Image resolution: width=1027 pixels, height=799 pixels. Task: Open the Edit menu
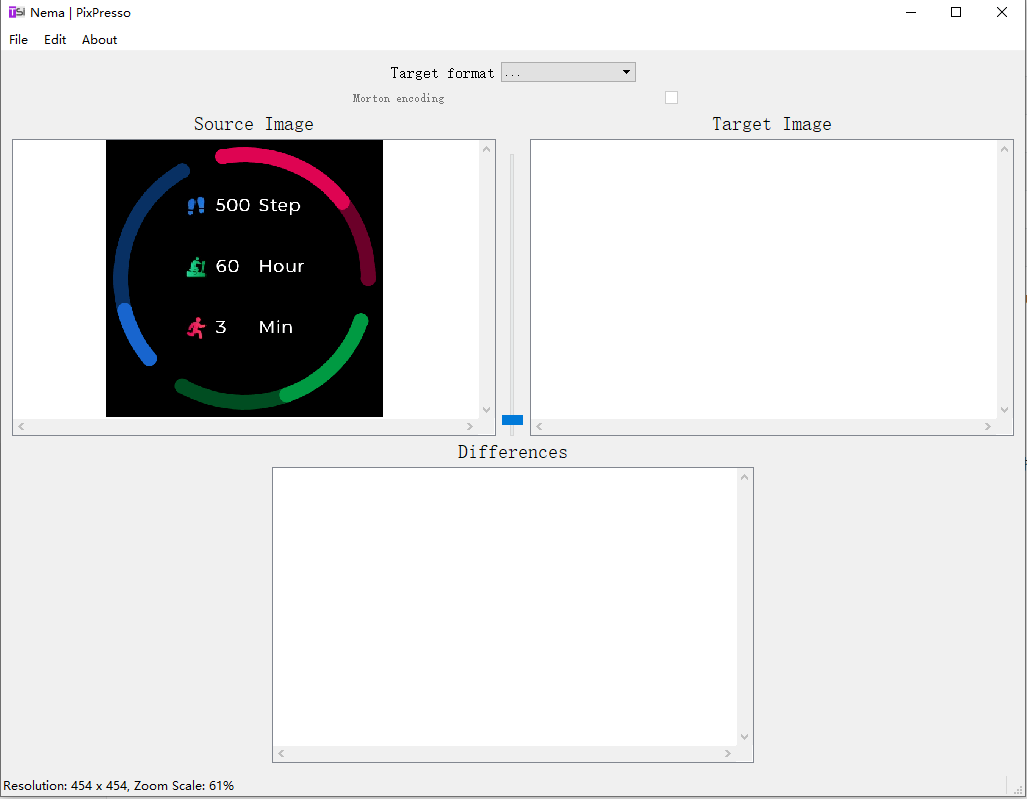click(x=55, y=39)
